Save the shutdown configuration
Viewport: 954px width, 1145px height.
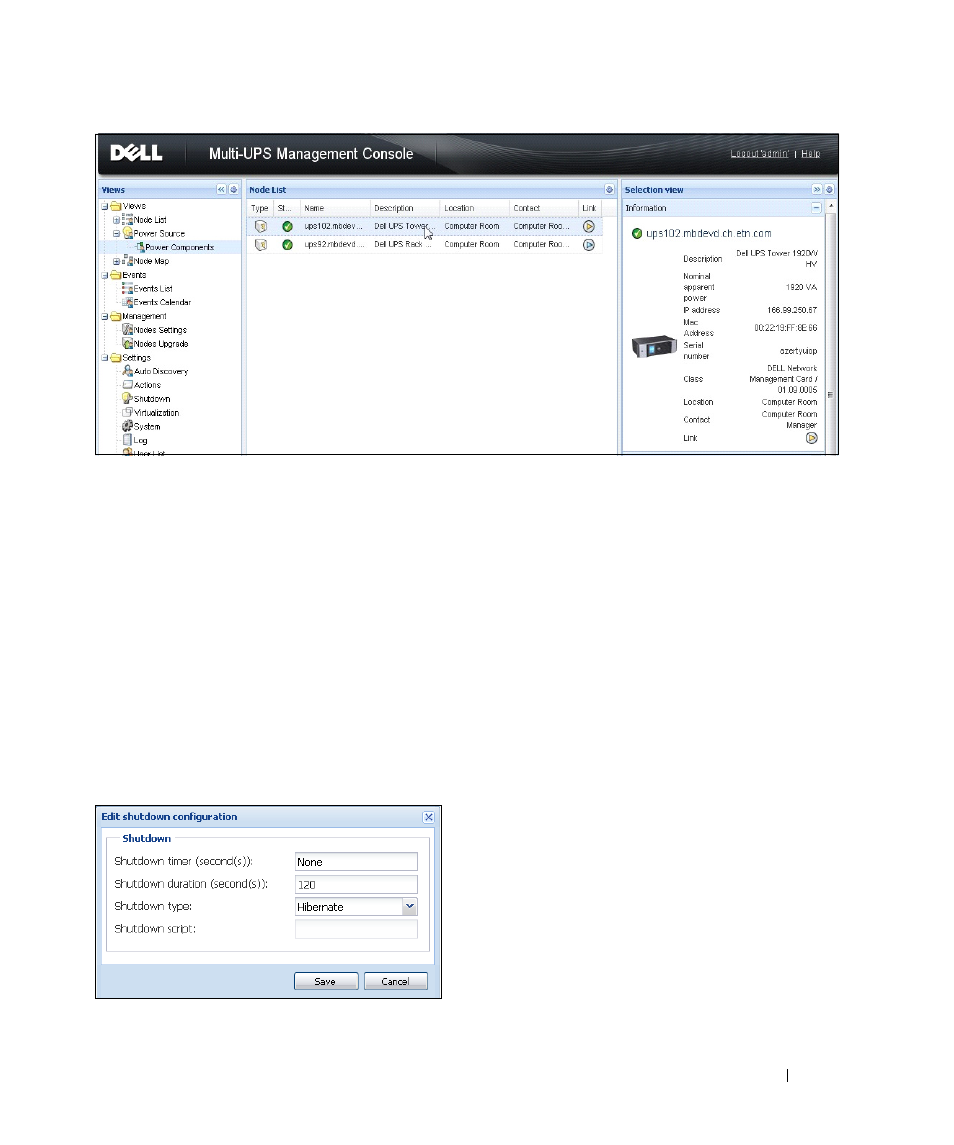point(326,981)
